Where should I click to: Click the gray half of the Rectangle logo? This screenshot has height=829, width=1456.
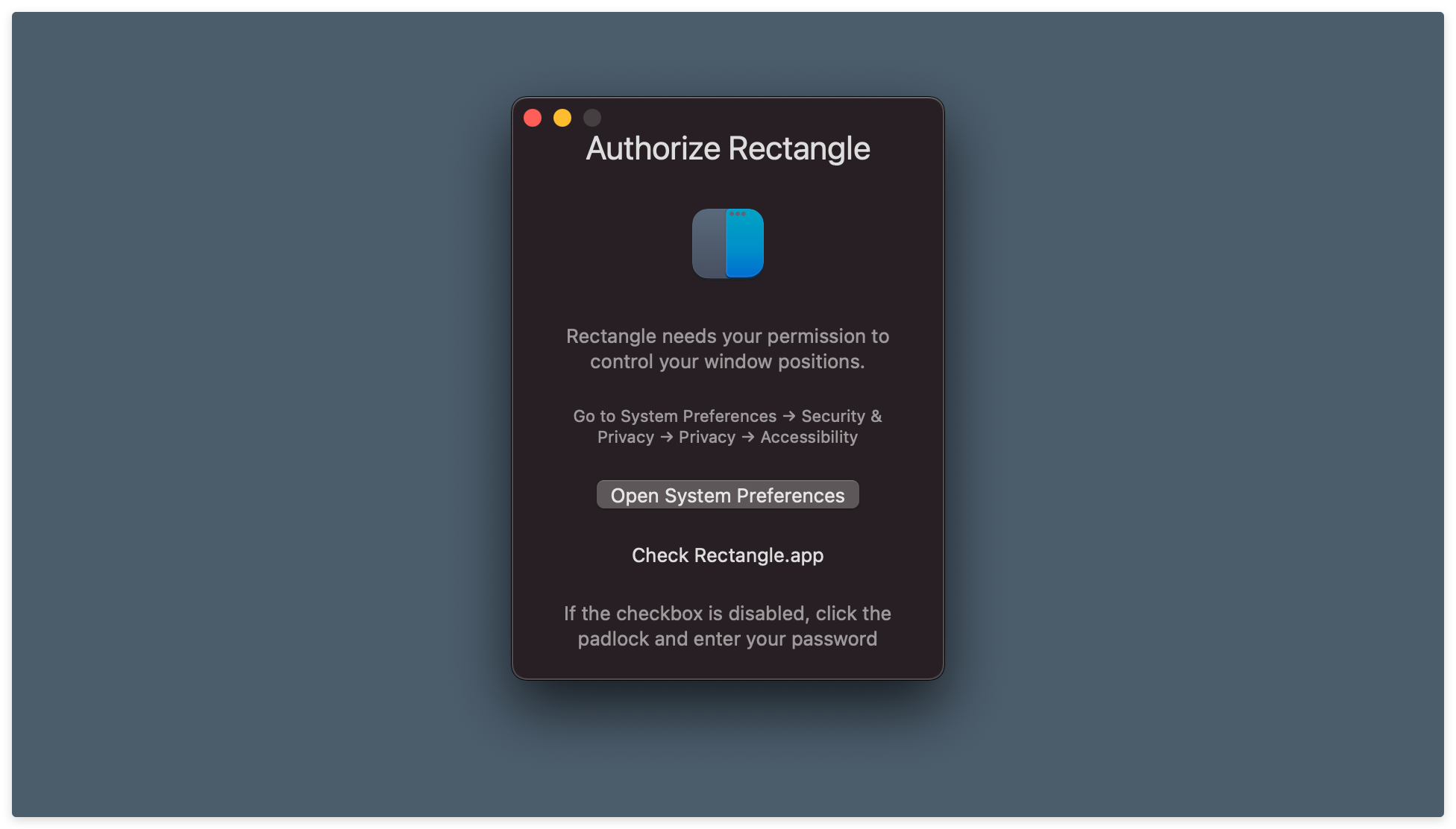[709, 246]
